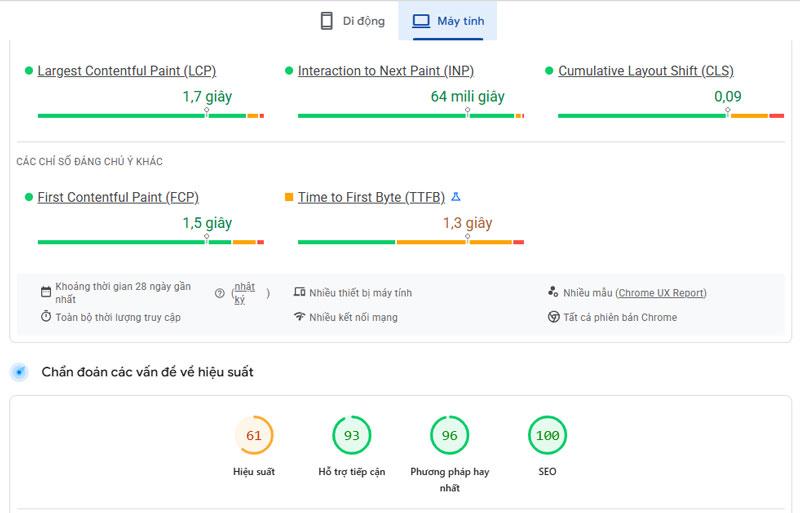Click Tất cả phiên bản Chrome text
The image size is (800, 513).
click(620, 317)
